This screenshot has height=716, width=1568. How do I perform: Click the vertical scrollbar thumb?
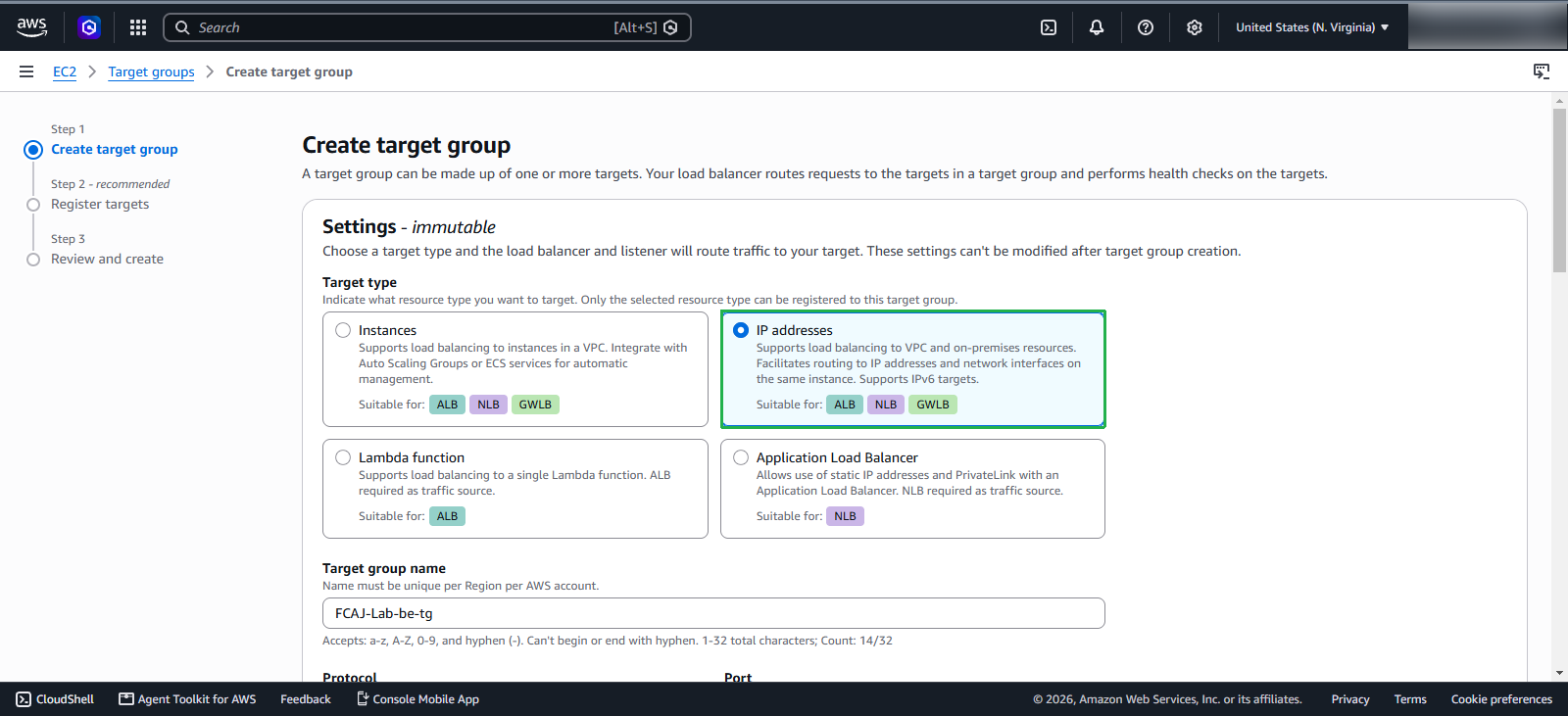tap(1559, 191)
